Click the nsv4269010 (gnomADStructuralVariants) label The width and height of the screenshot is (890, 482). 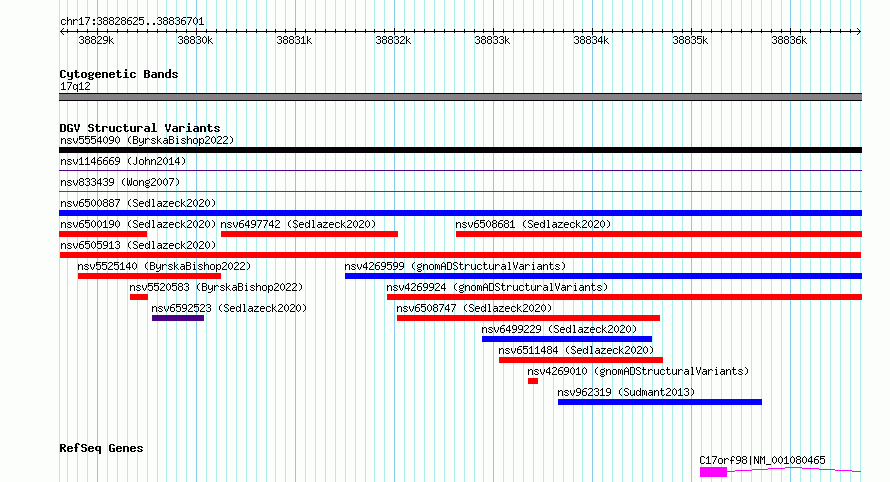[x=638, y=371]
